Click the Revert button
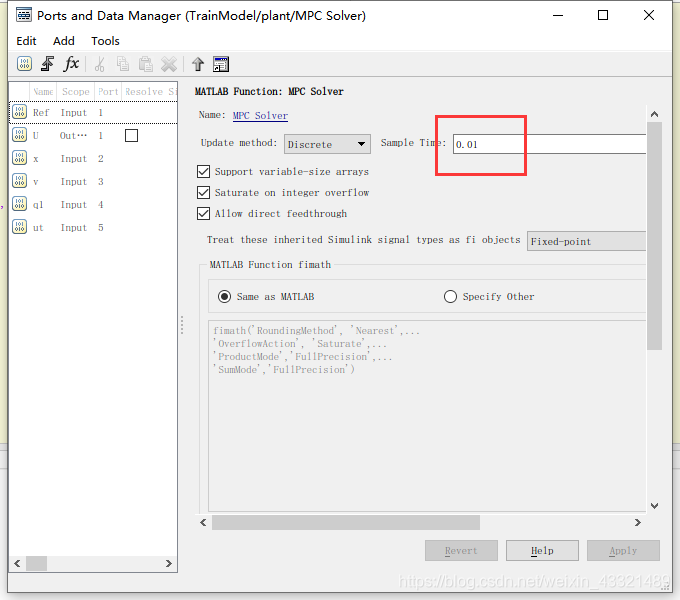Screen dimensions: 680x600 coord(461,551)
